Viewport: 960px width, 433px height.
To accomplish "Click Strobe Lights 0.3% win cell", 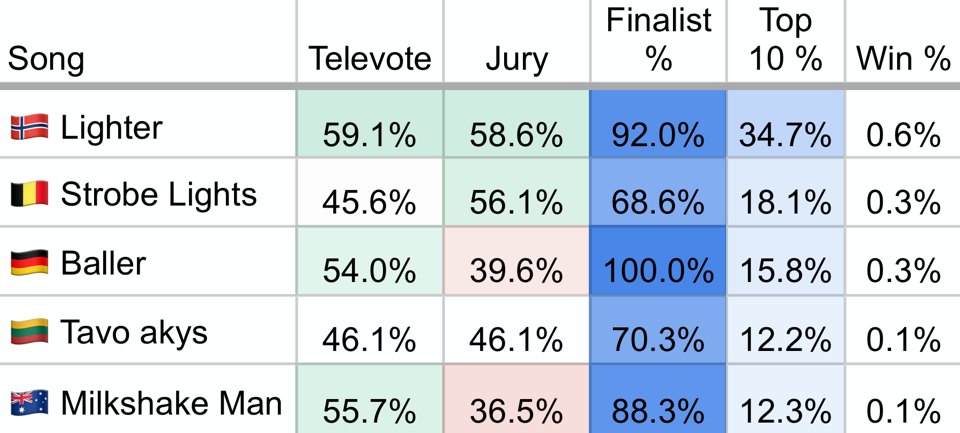I will tap(903, 193).
